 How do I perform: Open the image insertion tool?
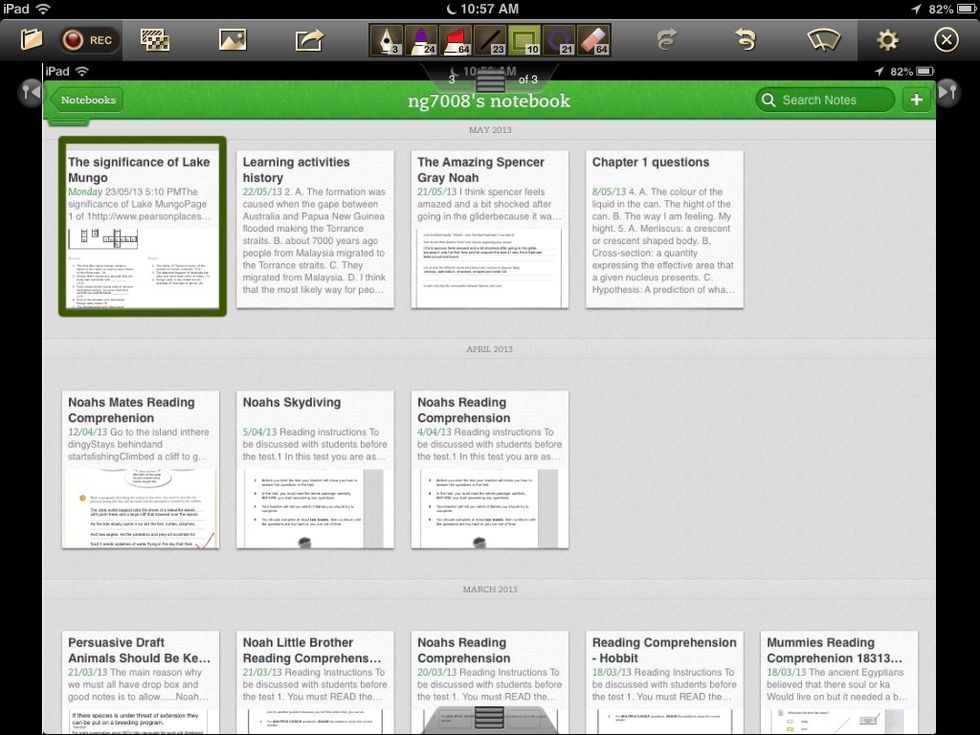click(235, 39)
